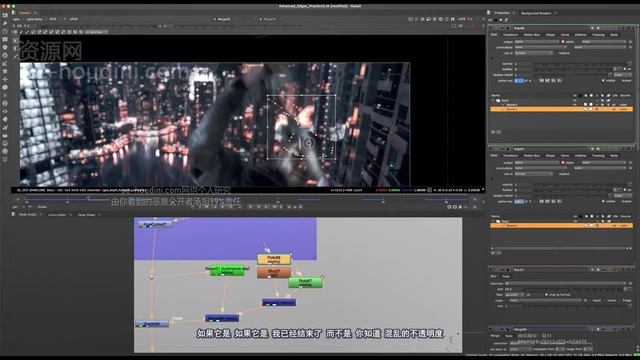The height and width of the screenshot is (360, 640).
Task: Open the Keyer nodes menu
Action: point(5,64)
